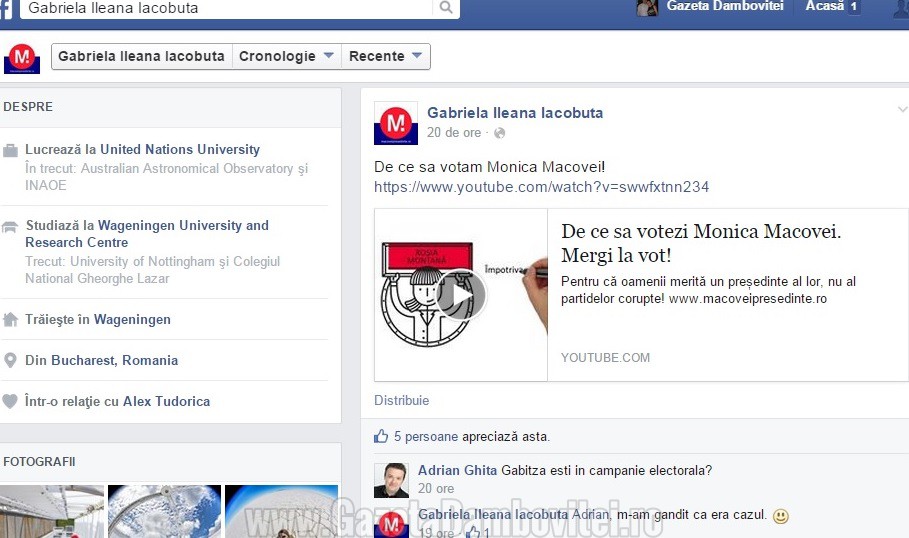This screenshot has height=538, width=909.
Task: Open Wageningen University and Research Centre link
Action: tap(147, 234)
